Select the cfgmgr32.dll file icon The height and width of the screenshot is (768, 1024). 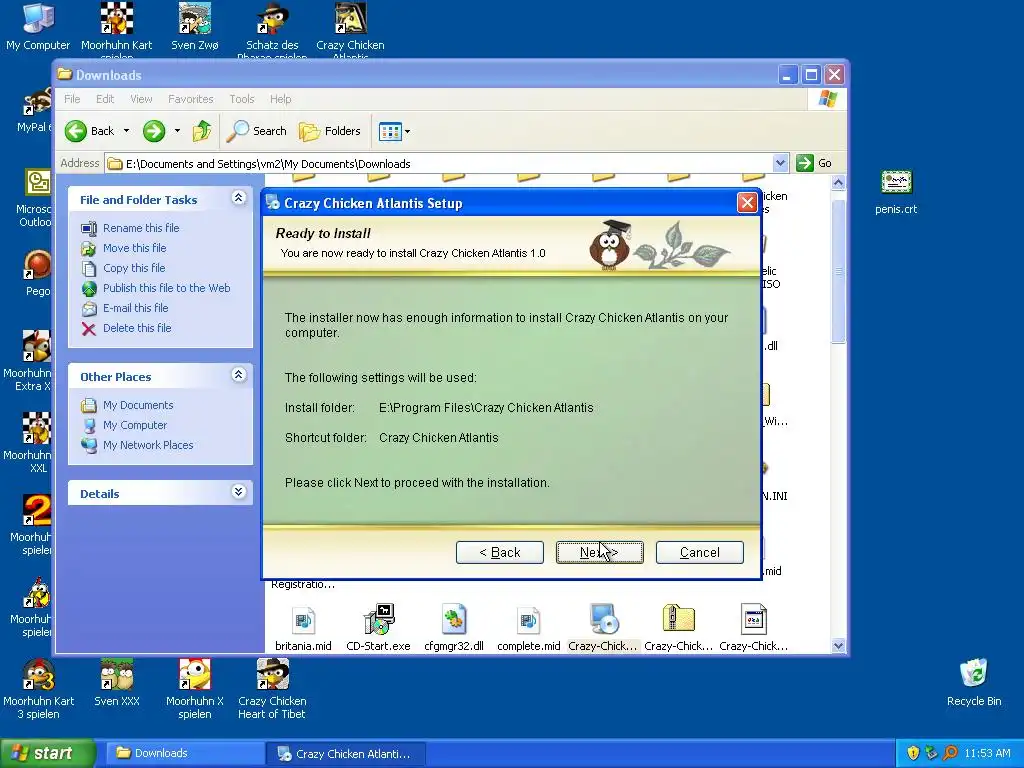(x=454, y=620)
